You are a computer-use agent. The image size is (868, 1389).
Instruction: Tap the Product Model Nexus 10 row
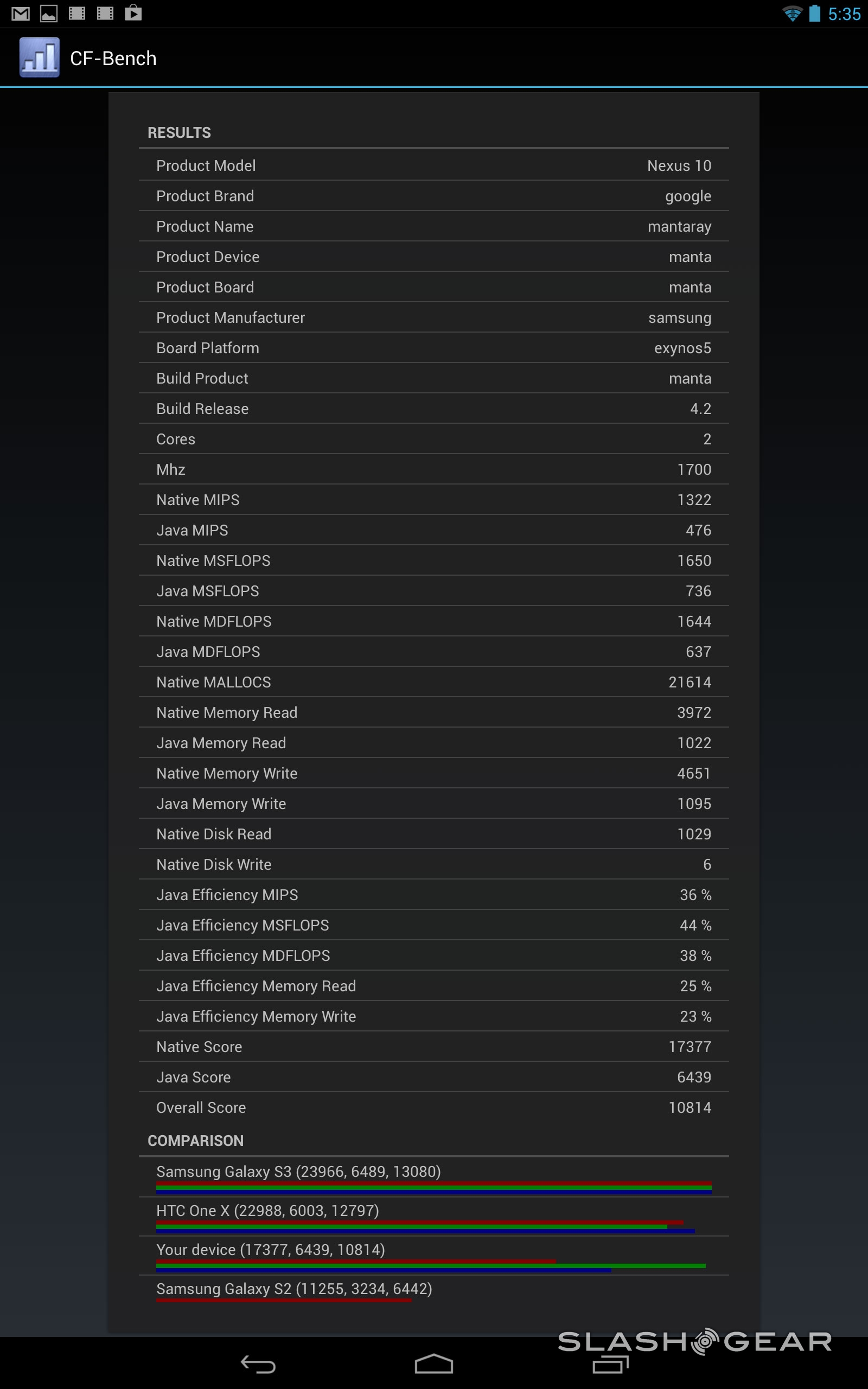433,166
